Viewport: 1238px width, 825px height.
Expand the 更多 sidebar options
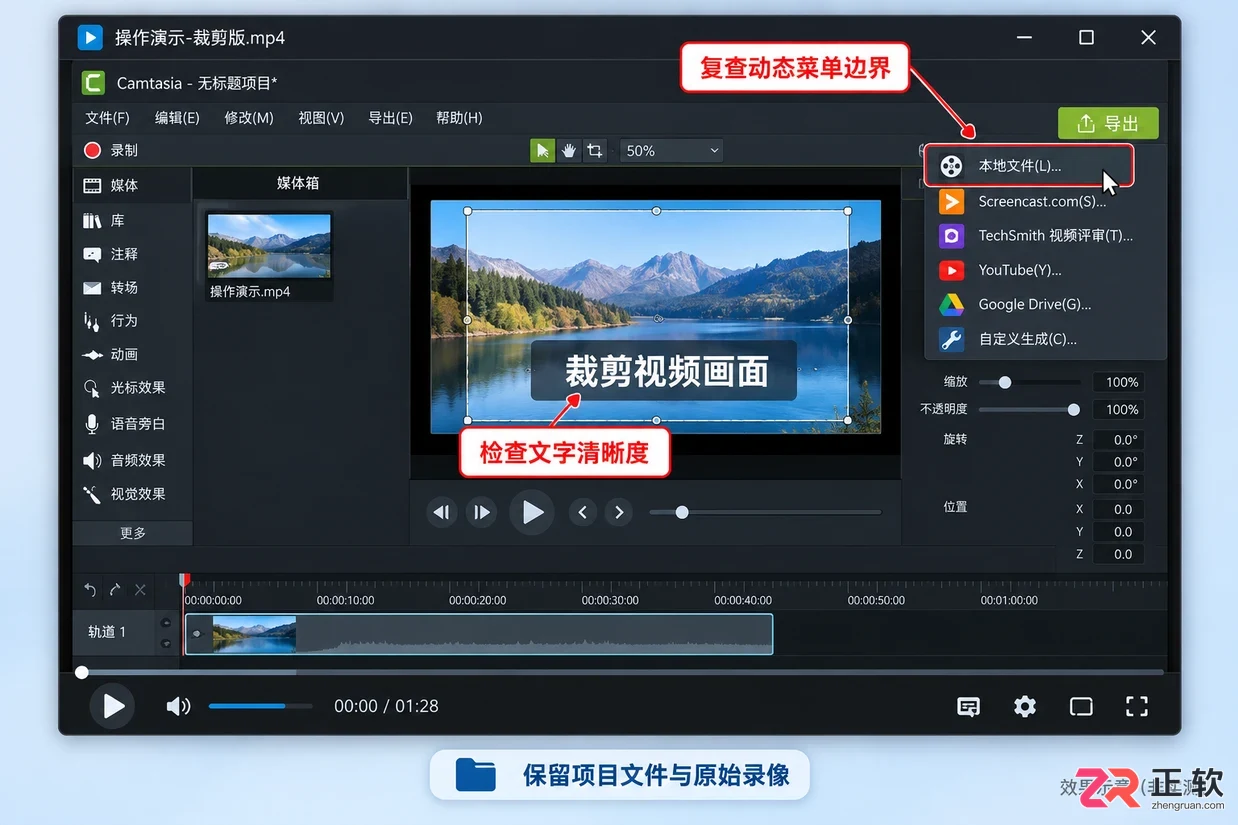tap(133, 533)
